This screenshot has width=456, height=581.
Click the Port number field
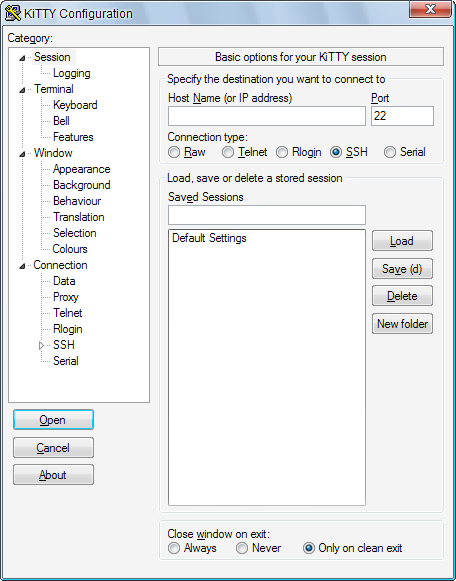pos(402,116)
